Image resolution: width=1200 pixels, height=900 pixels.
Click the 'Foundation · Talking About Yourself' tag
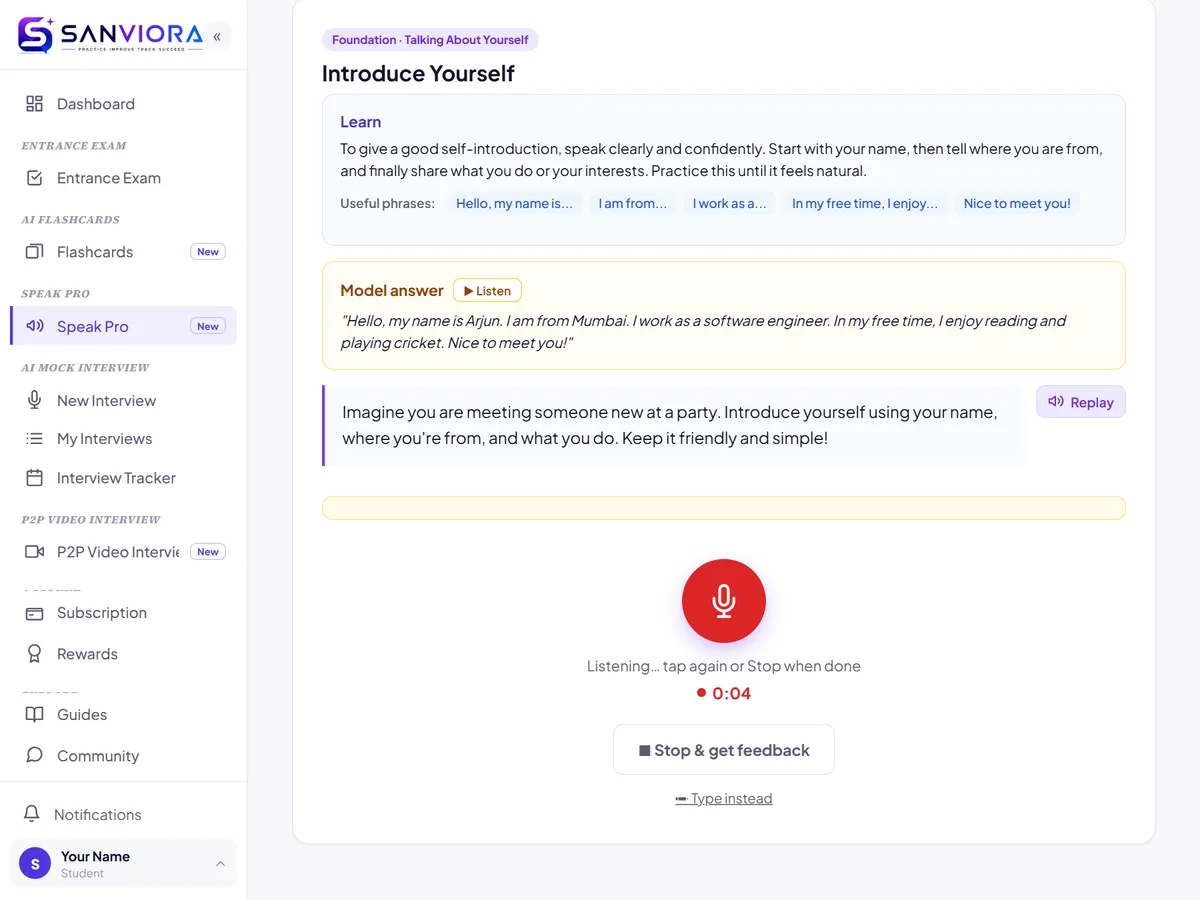coord(430,40)
